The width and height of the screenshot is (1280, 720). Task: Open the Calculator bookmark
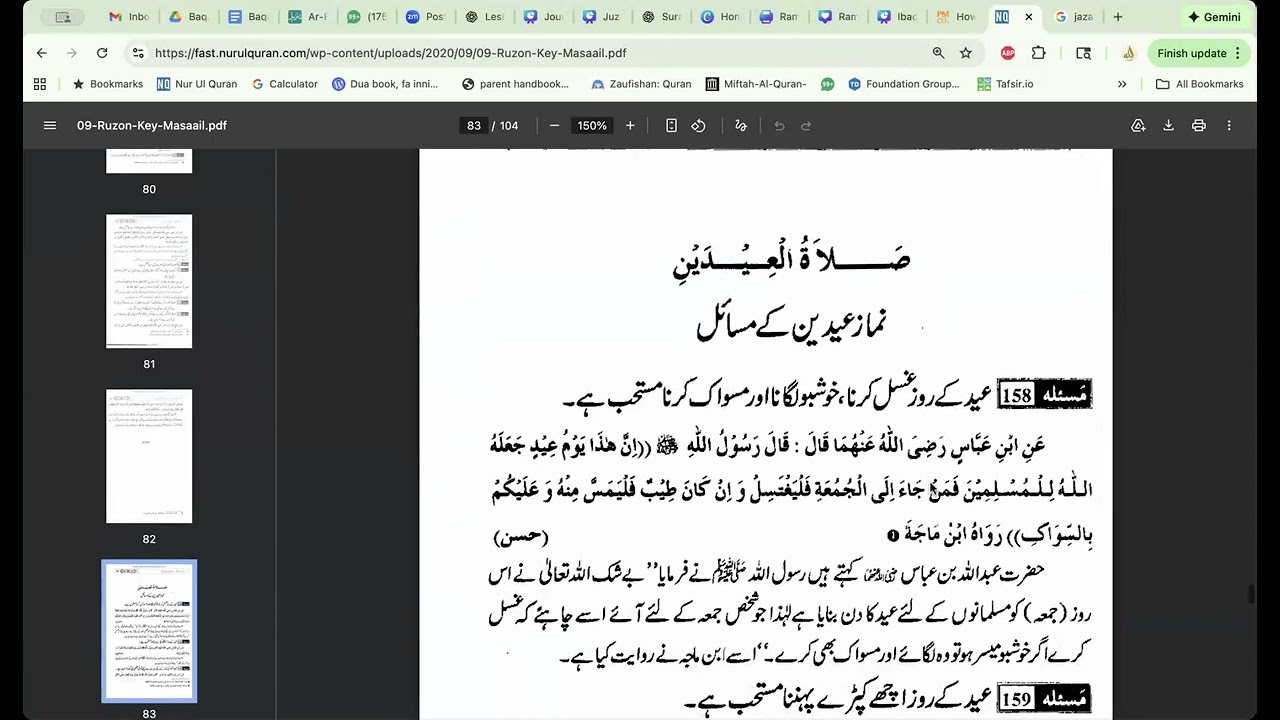pos(285,84)
